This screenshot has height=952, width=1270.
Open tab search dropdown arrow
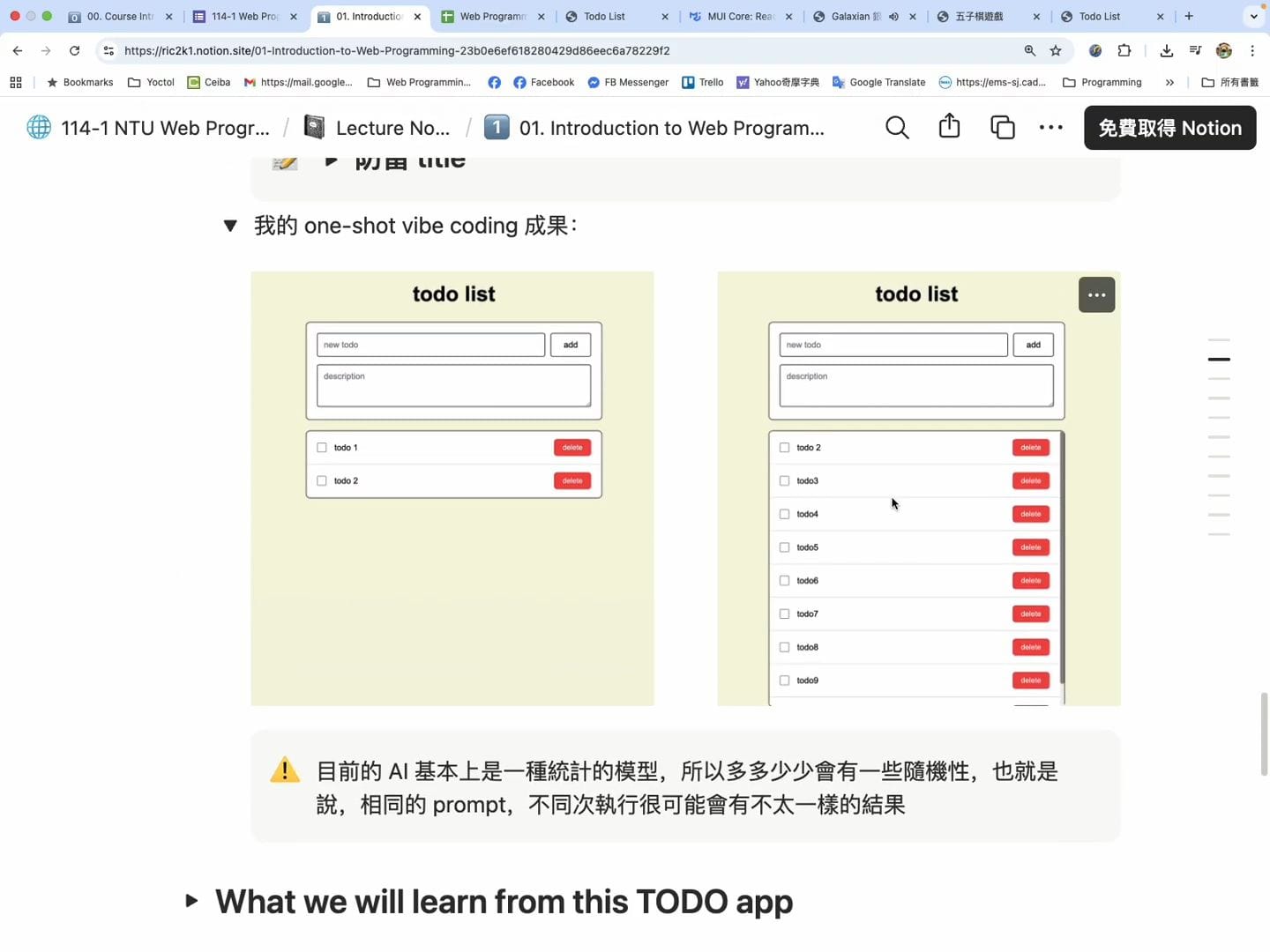(x=1253, y=17)
